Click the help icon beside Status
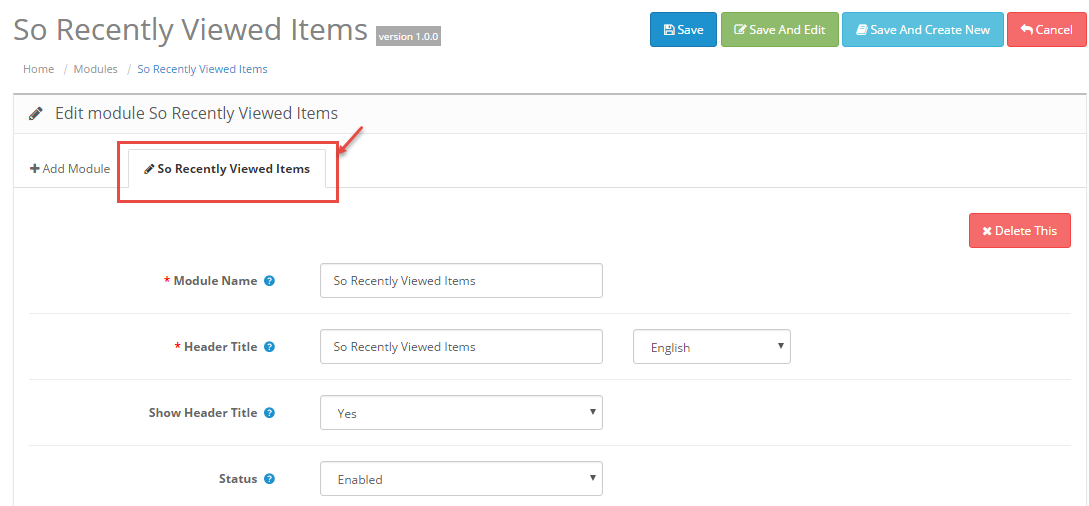 [269, 479]
